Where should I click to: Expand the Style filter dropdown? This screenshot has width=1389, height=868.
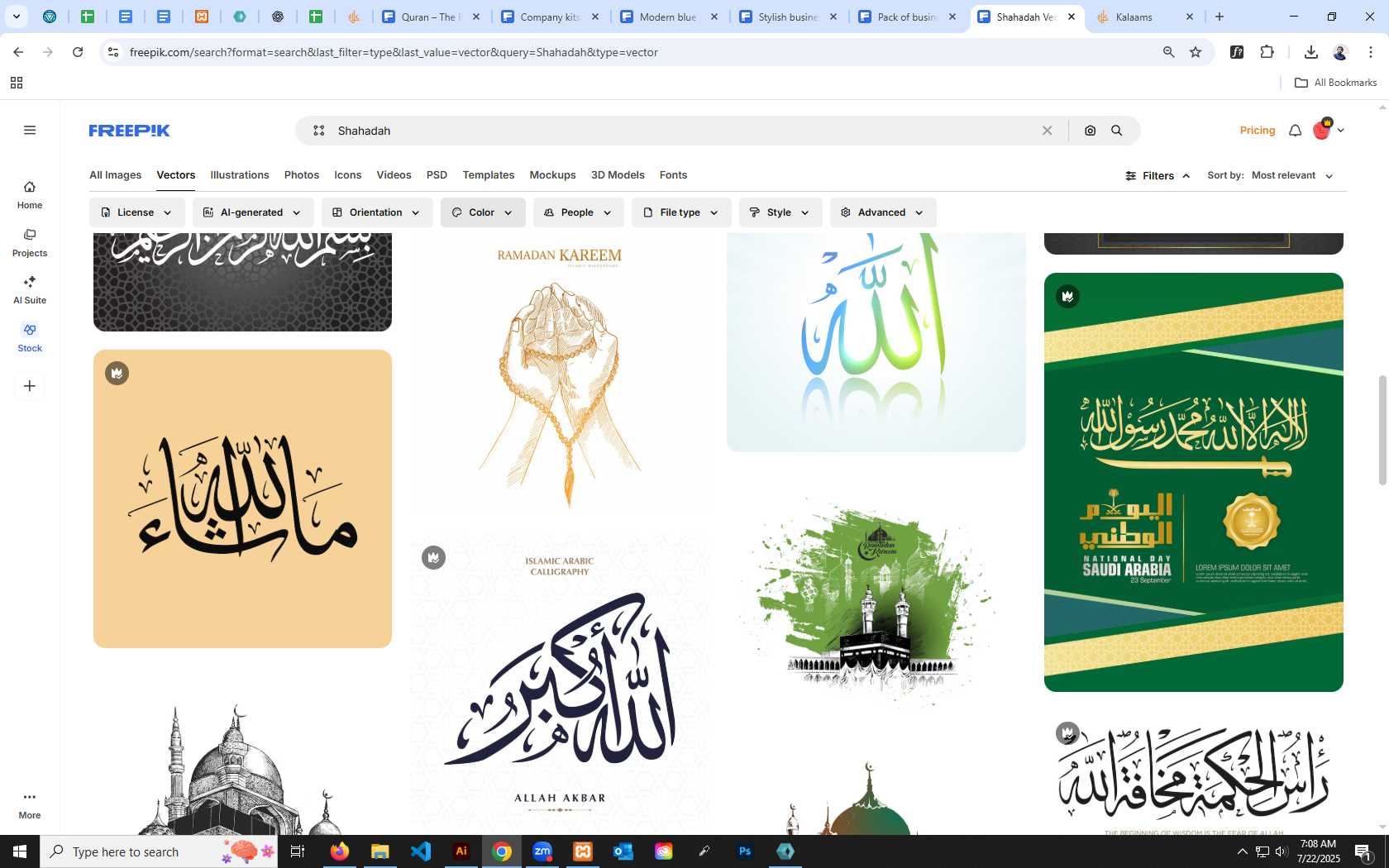click(x=780, y=212)
